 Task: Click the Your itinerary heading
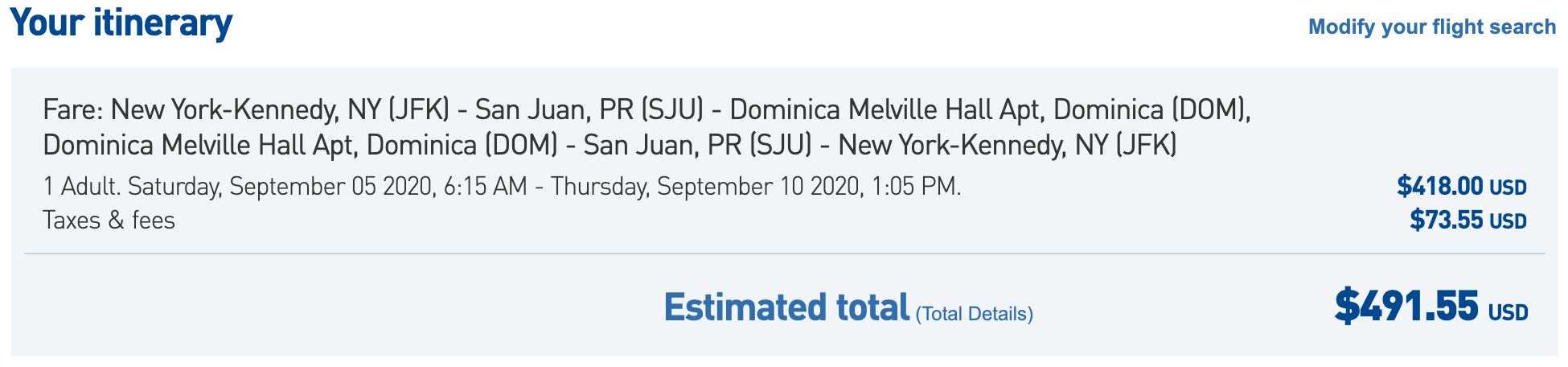(x=121, y=24)
